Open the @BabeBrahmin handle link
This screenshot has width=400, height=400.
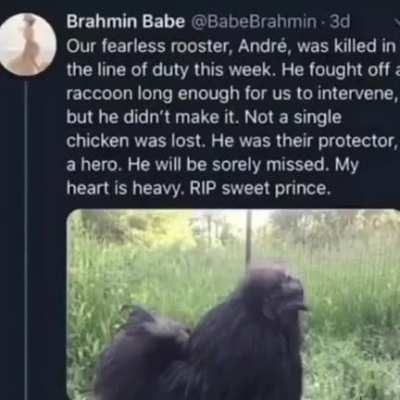pos(253,22)
